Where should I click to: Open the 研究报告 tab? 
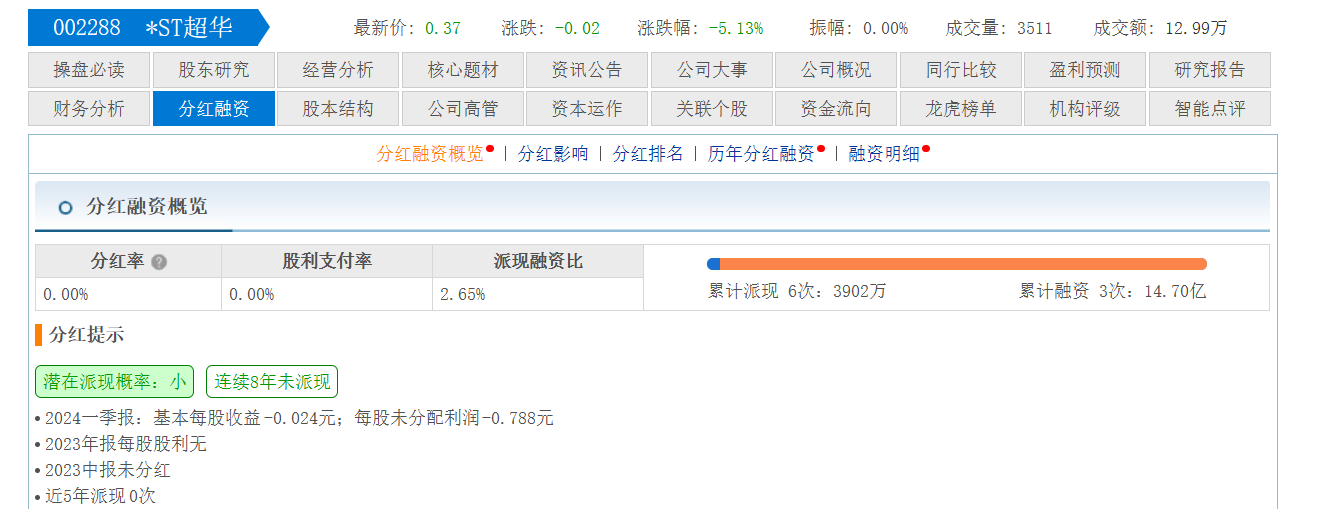[1210, 70]
